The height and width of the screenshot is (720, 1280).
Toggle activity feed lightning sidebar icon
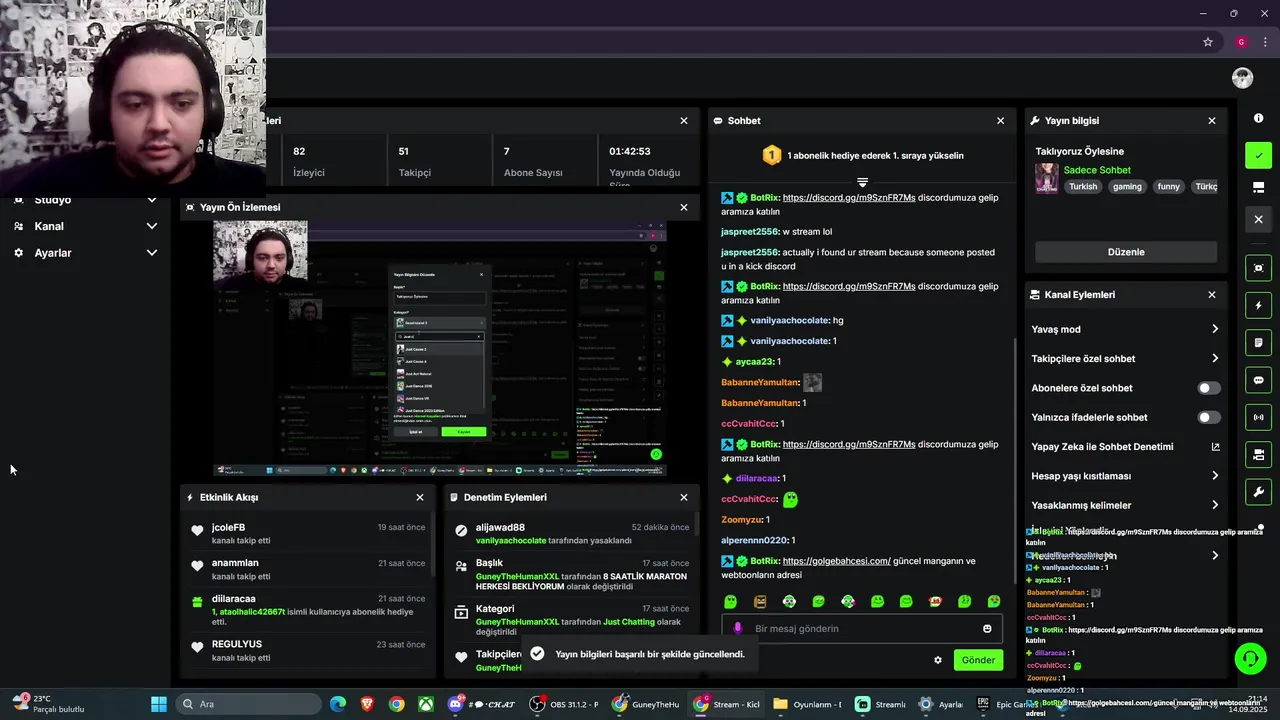[1258, 305]
